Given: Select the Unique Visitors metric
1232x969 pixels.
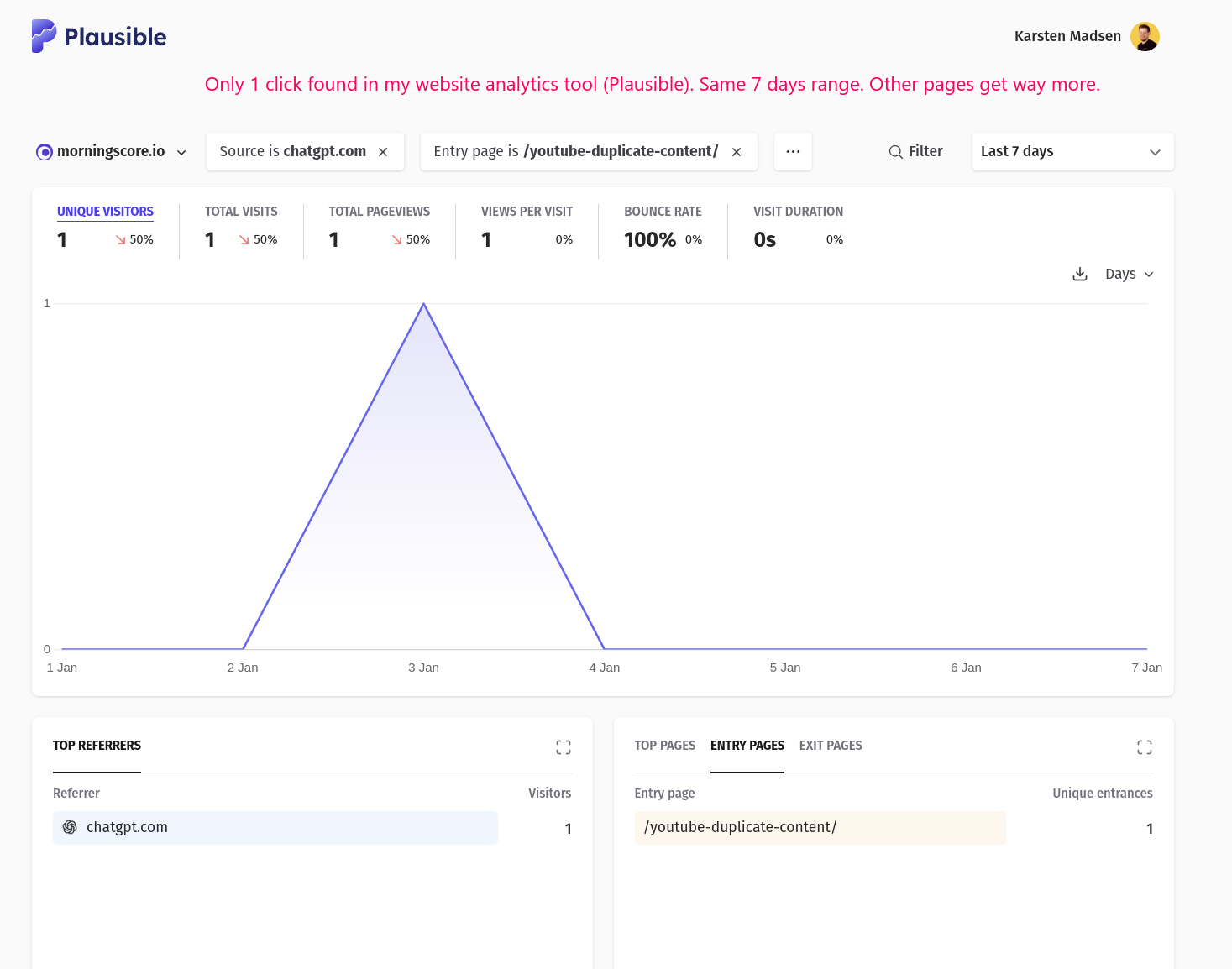Looking at the screenshot, I should tap(105, 212).
